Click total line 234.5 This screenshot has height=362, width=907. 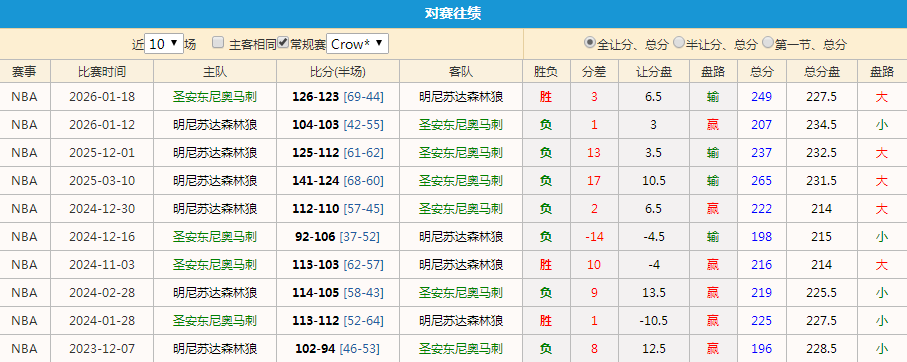822,124
